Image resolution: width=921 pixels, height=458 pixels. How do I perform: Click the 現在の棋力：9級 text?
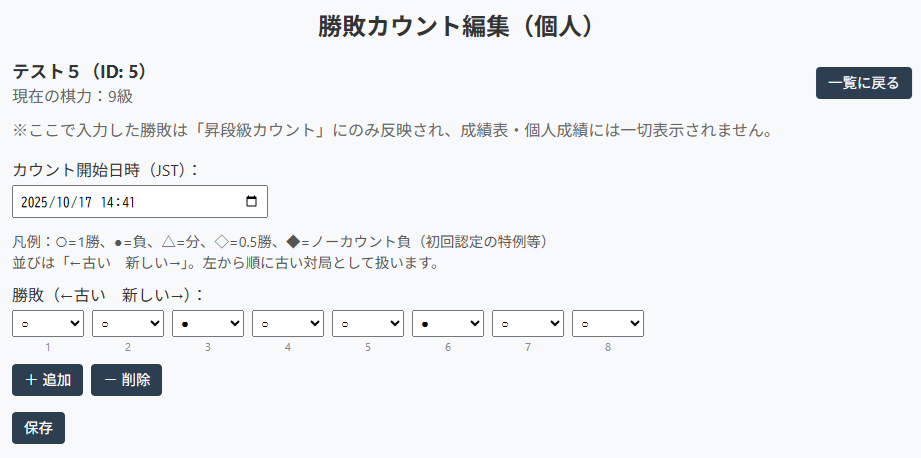coord(73,96)
